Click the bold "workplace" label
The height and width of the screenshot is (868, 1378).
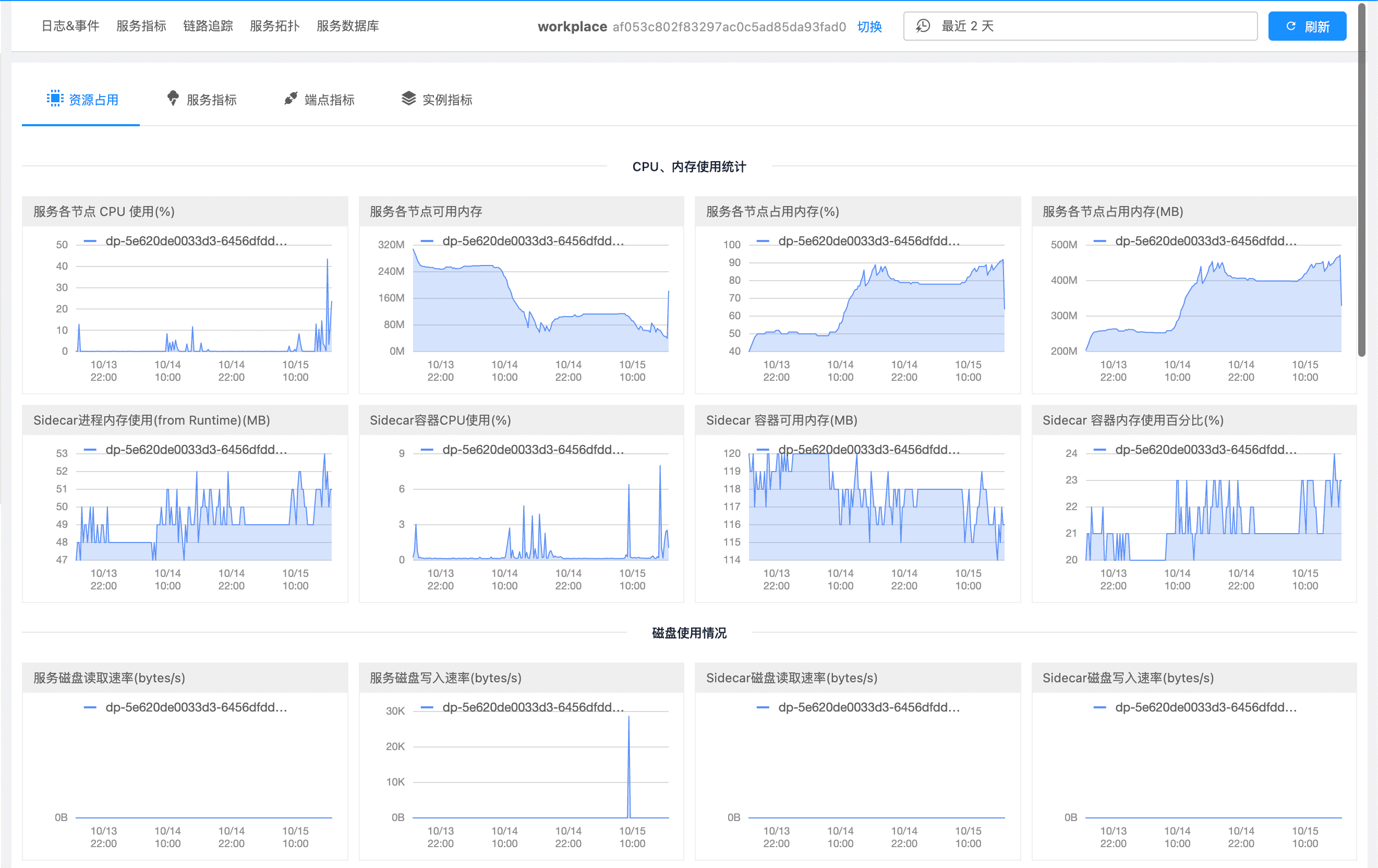tap(572, 27)
